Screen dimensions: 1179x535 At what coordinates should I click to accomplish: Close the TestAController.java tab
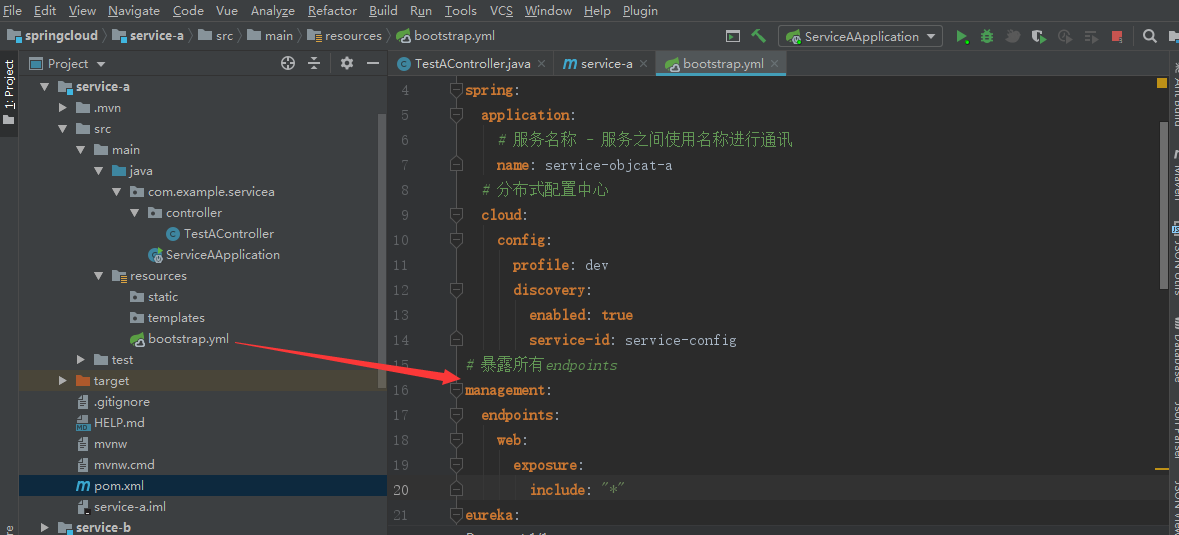click(541, 64)
